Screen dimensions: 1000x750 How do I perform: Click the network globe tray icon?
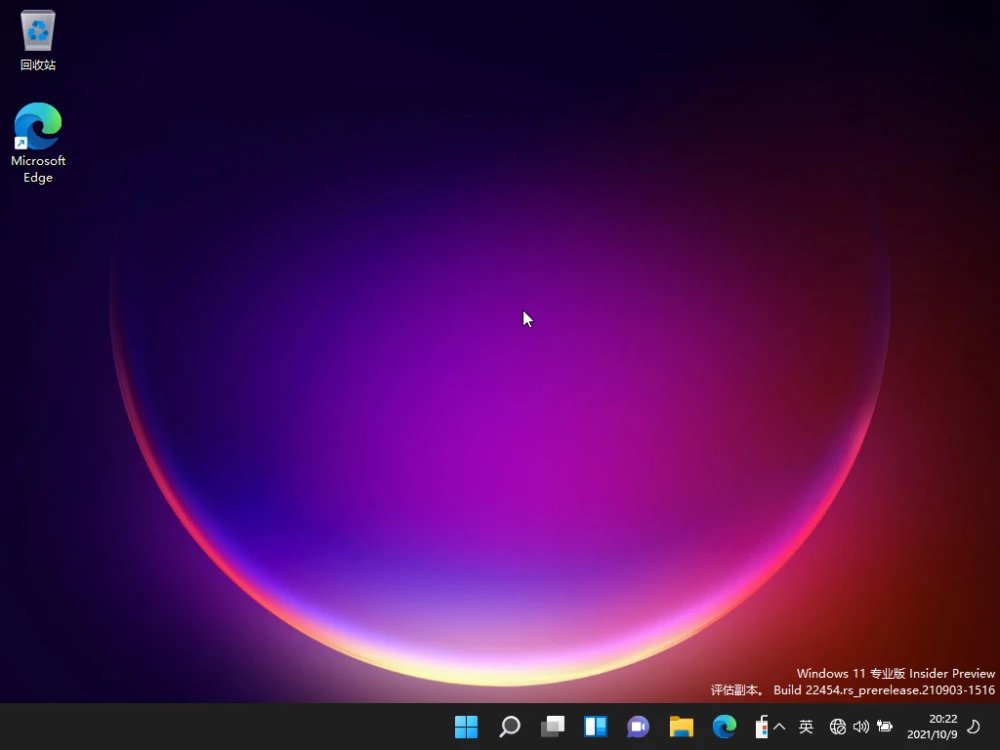[x=838, y=727]
